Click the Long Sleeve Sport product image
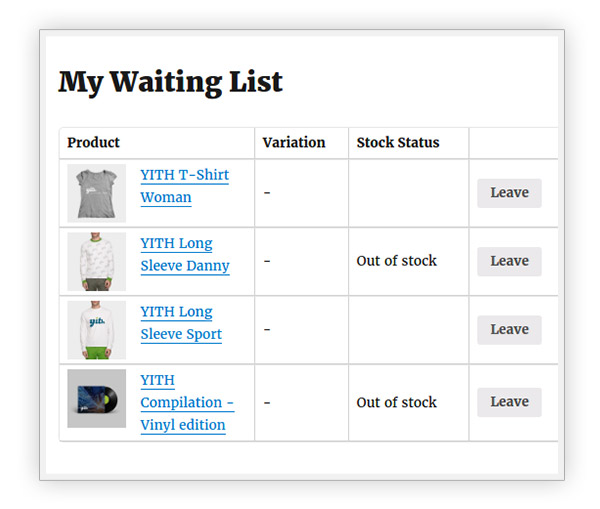The width and height of the screenshot is (600, 509). (96, 330)
